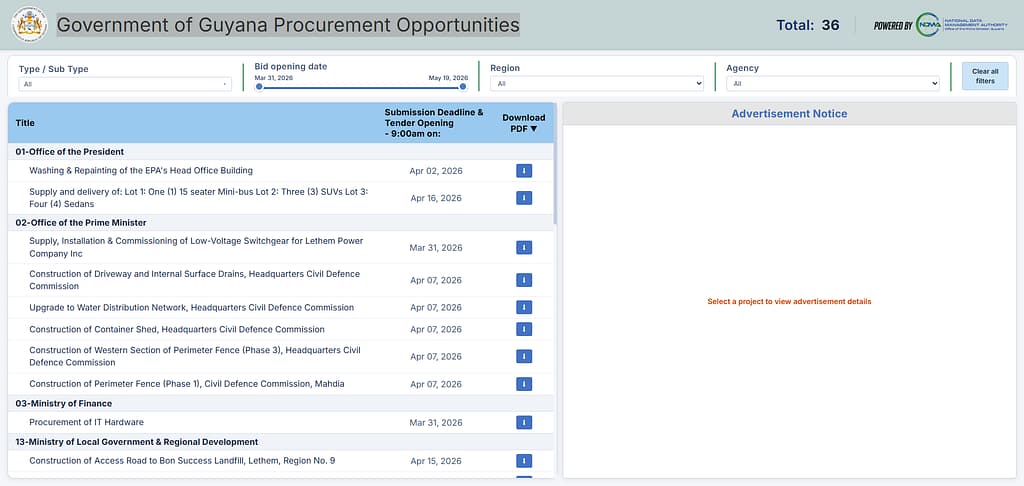Open Construction of Driveway and Internal Surface Drains

pos(195,280)
